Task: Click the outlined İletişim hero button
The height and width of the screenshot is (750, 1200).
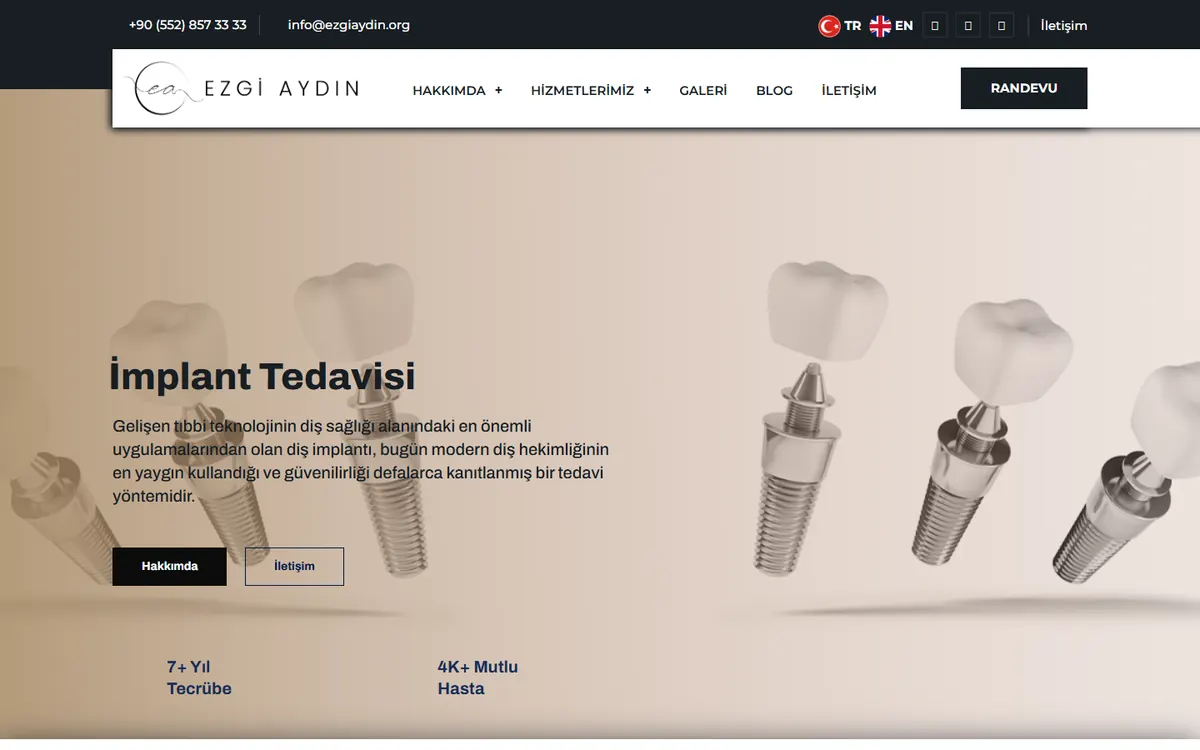Action: pos(294,566)
